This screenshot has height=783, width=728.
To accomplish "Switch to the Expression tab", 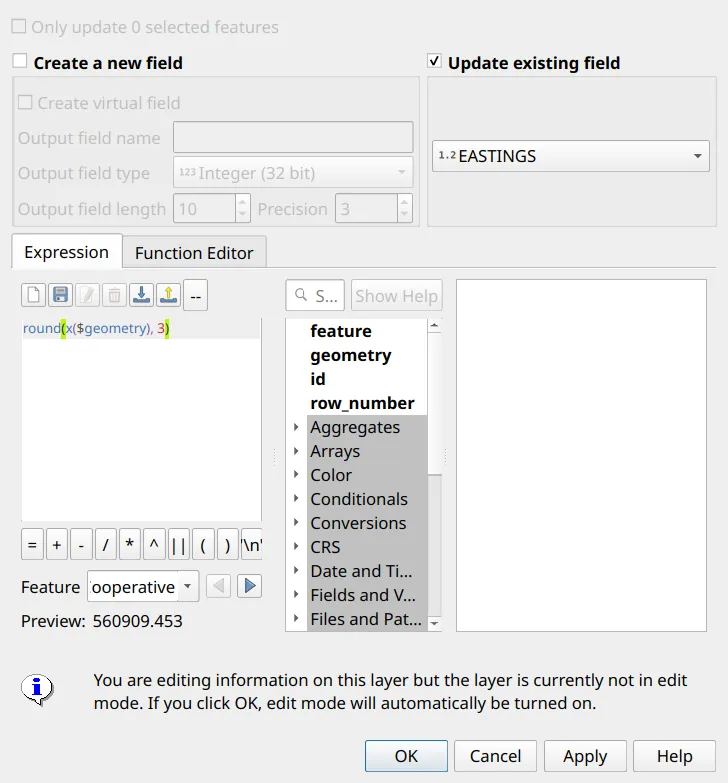I will [x=66, y=252].
